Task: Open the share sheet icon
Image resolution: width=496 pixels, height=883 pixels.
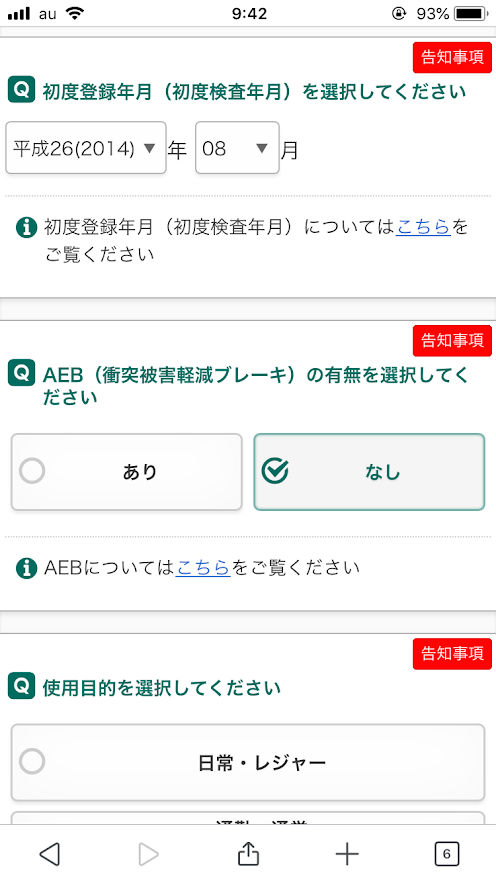Action: click(x=248, y=853)
